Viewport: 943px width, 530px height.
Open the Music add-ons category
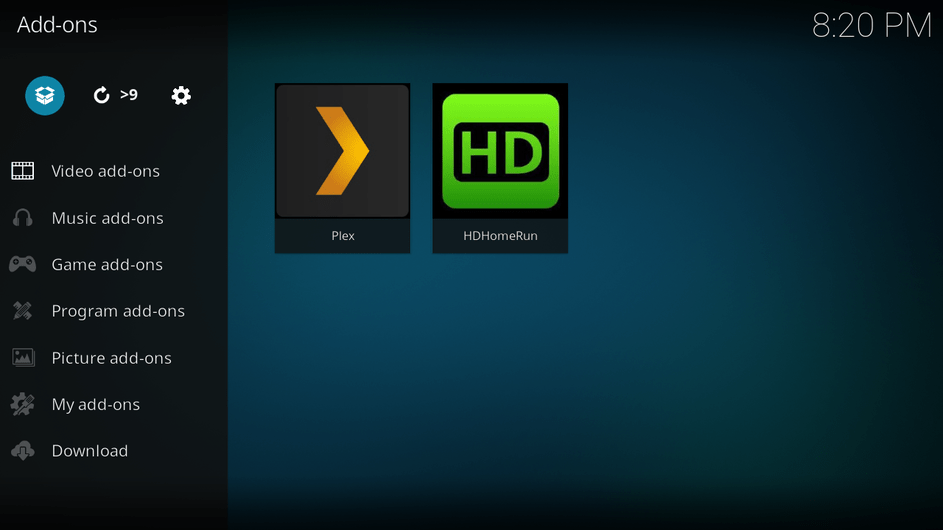click(x=108, y=218)
